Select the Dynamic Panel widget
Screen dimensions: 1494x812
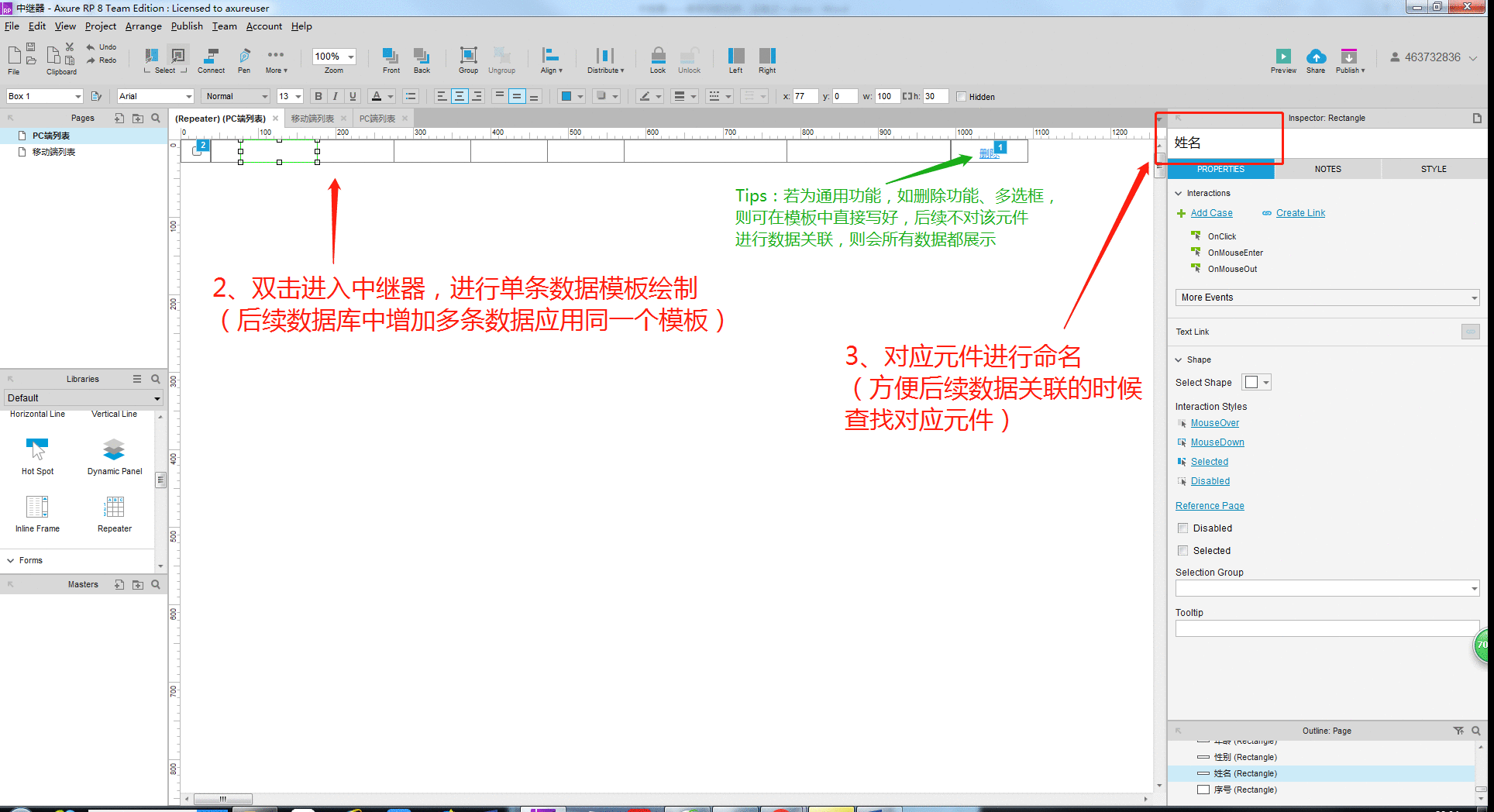[115, 456]
